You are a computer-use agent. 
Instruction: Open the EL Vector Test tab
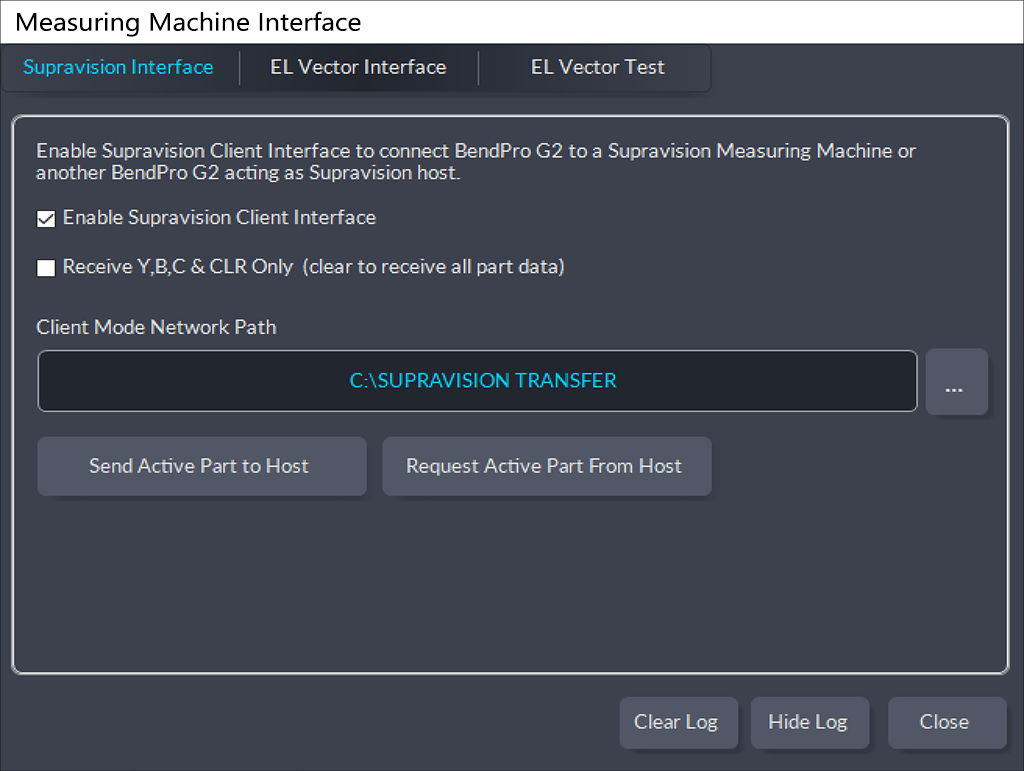click(597, 67)
